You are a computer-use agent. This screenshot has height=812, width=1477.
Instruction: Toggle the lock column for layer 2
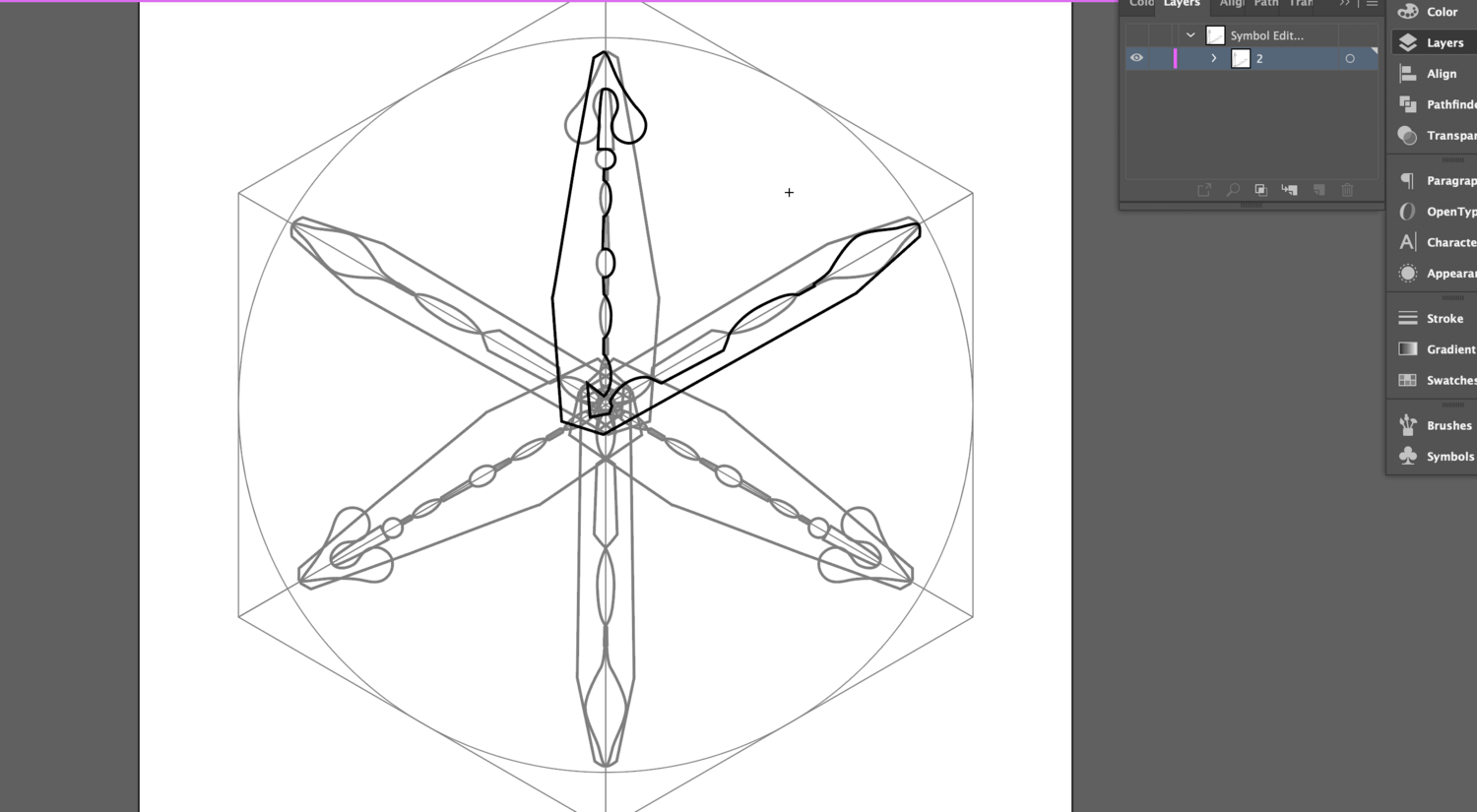pyautogui.click(x=1160, y=59)
